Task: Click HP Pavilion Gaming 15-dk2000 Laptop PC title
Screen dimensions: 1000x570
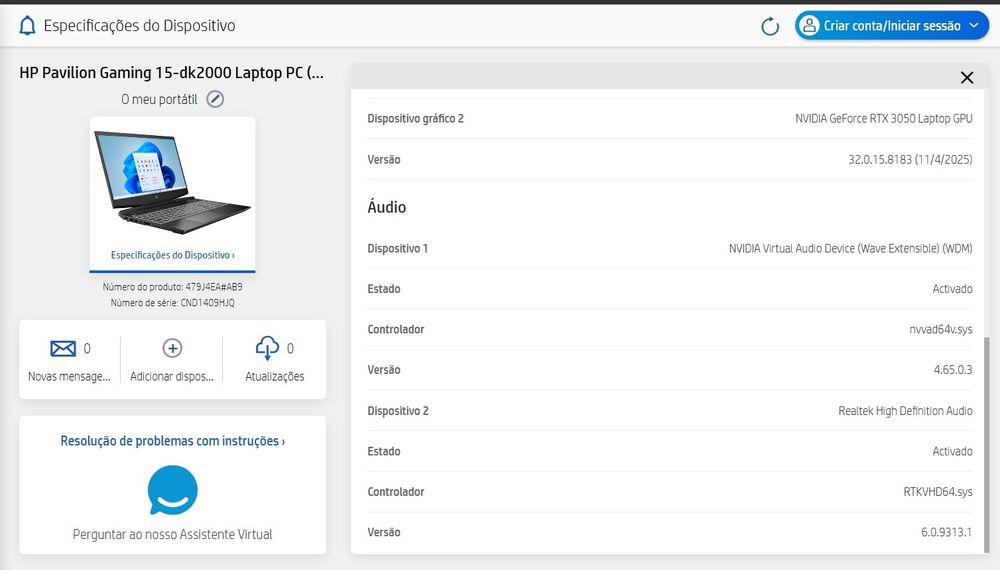Action: pos(171,73)
